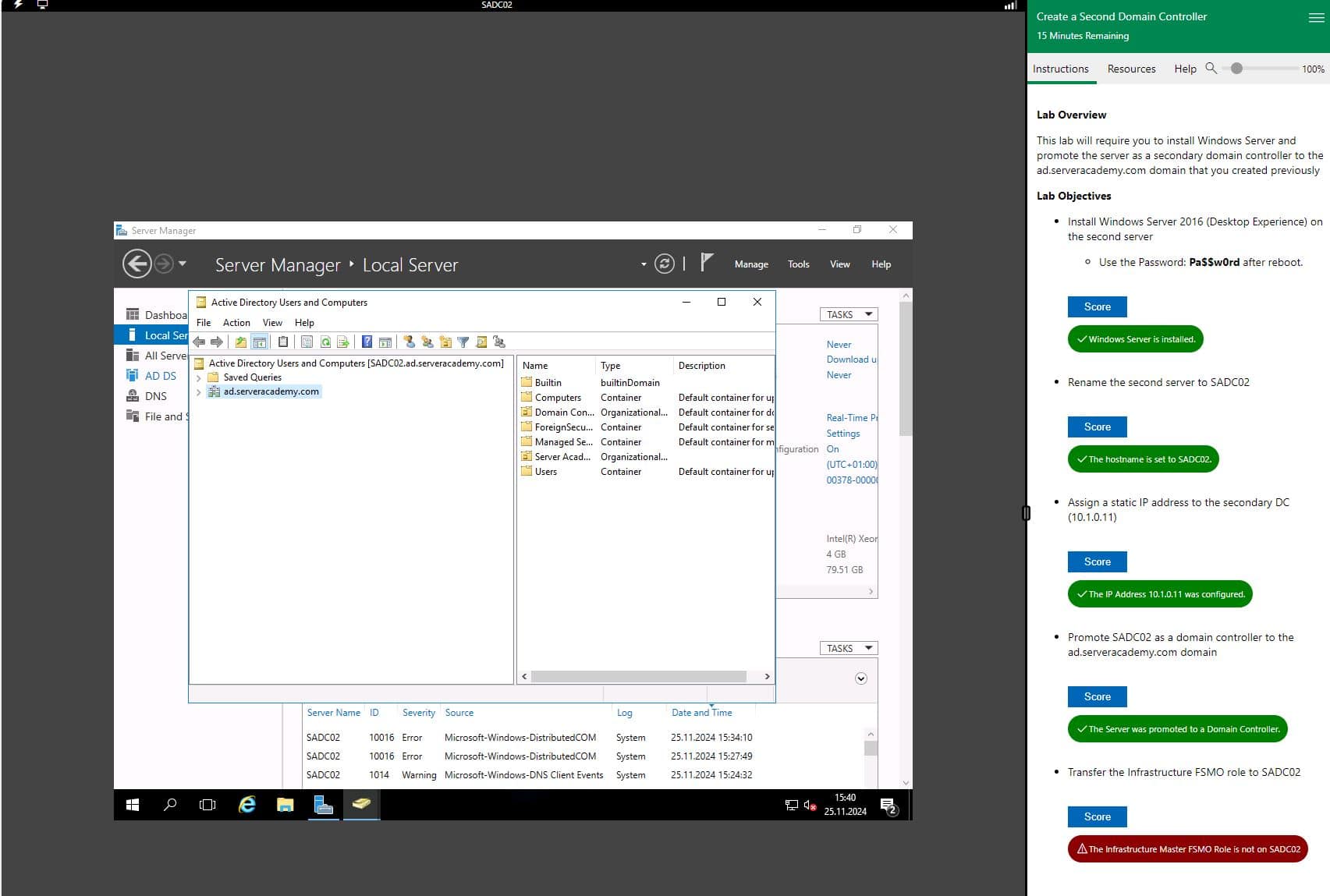Click Server Manager circular refresh icon

[x=664, y=264]
